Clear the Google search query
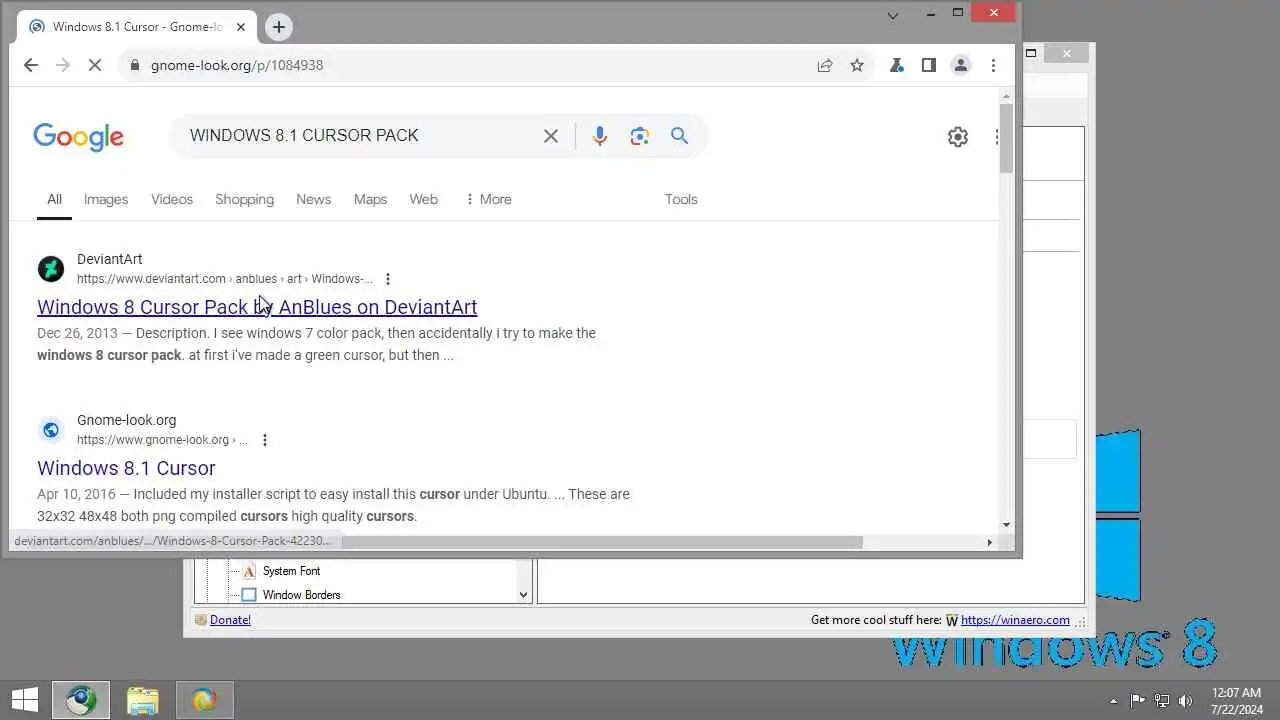Image resolution: width=1280 pixels, height=720 pixels. coord(551,136)
